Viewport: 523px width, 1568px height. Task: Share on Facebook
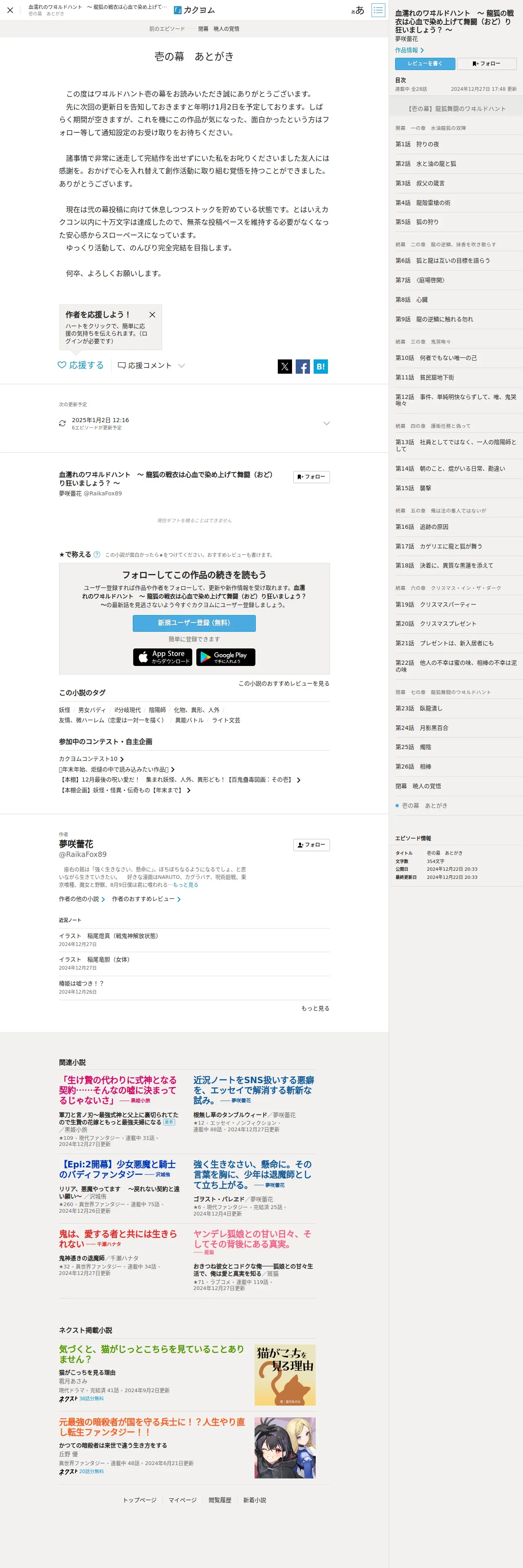(x=303, y=366)
